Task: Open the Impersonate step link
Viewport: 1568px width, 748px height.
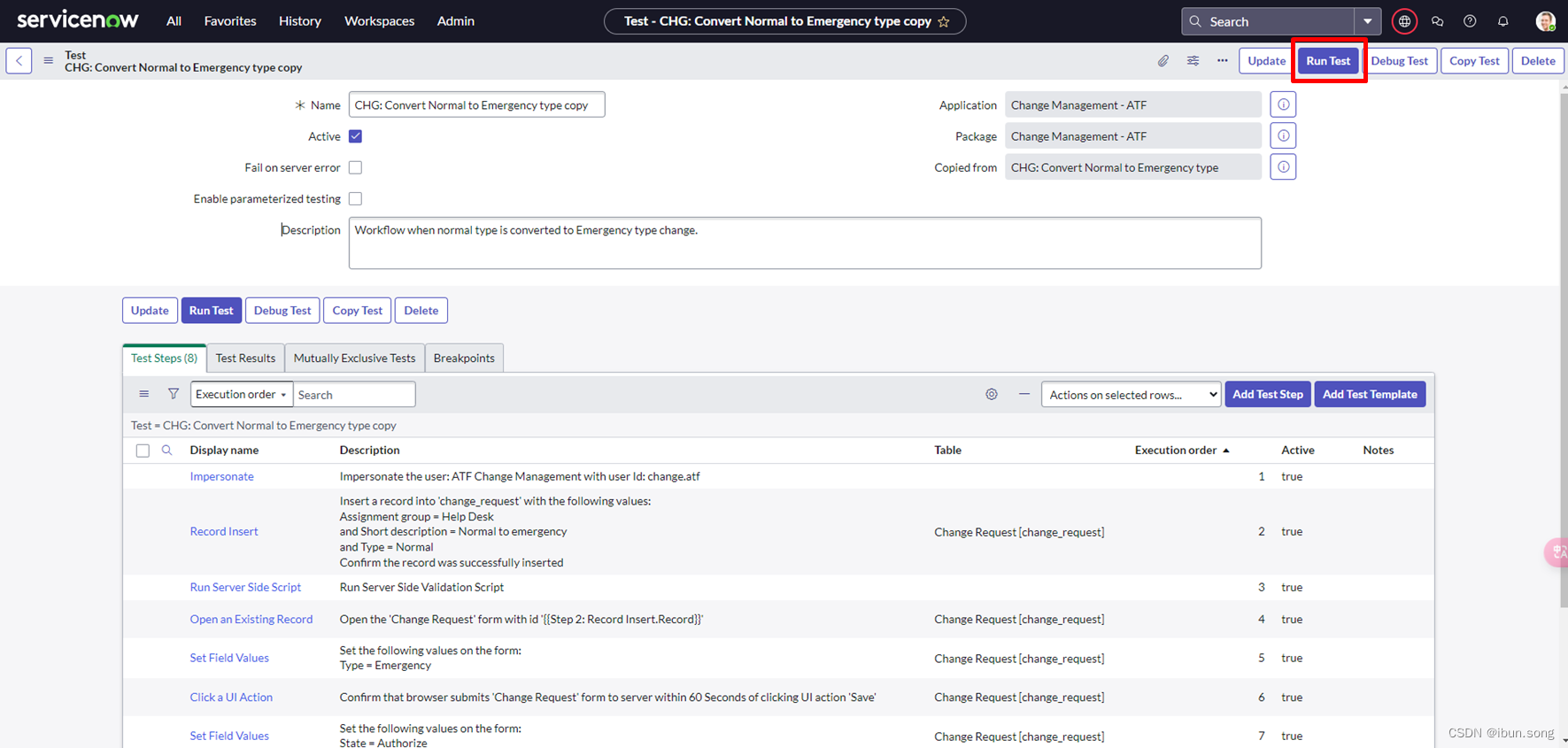Action: [x=221, y=476]
